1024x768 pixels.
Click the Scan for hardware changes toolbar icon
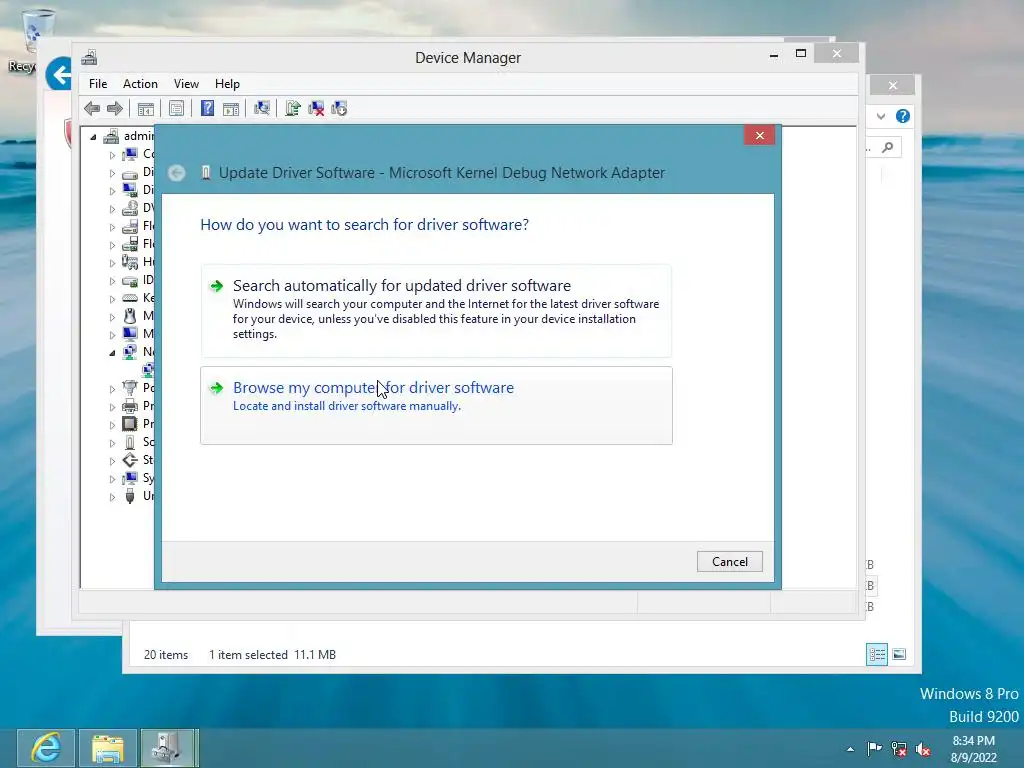(x=262, y=108)
